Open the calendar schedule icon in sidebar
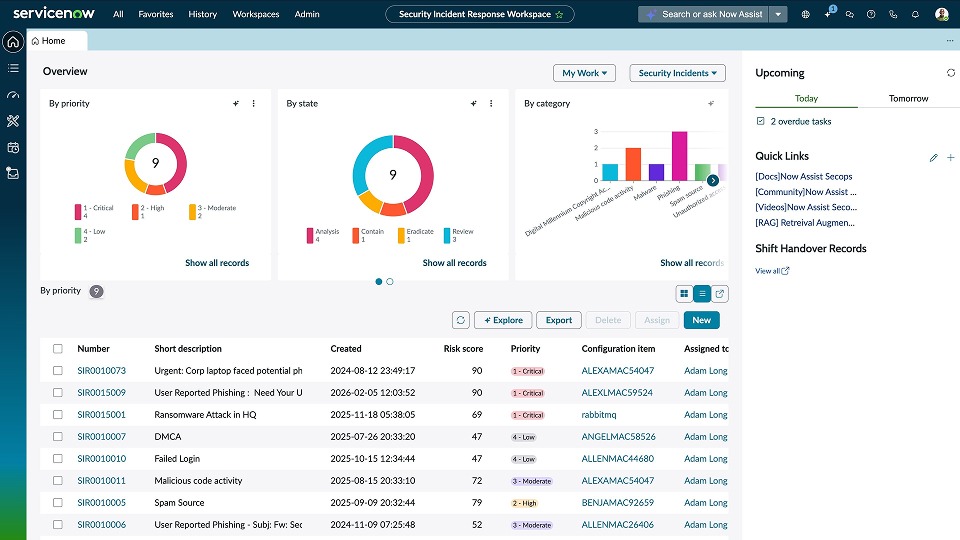Image resolution: width=960 pixels, height=540 pixels. (13, 147)
